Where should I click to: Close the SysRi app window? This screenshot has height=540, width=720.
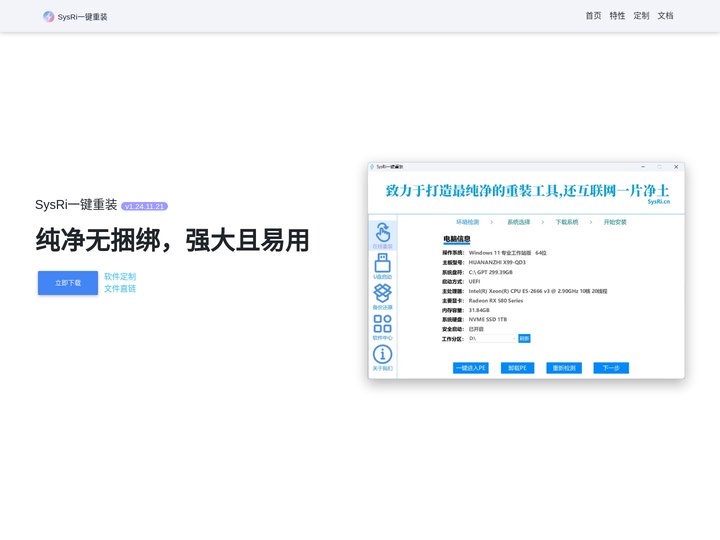click(676, 167)
